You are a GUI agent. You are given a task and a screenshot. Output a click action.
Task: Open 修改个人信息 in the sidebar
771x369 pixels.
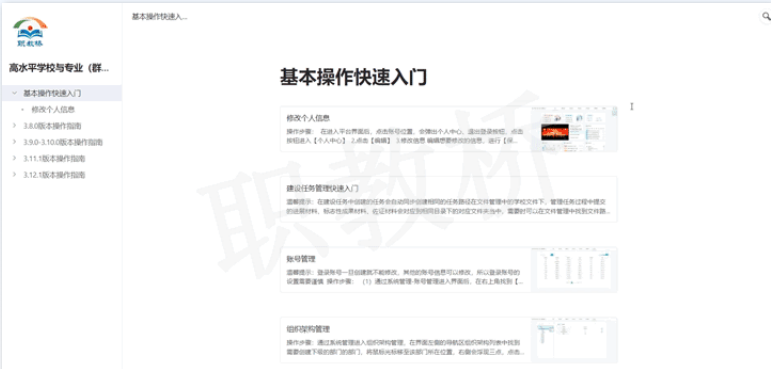point(53,109)
